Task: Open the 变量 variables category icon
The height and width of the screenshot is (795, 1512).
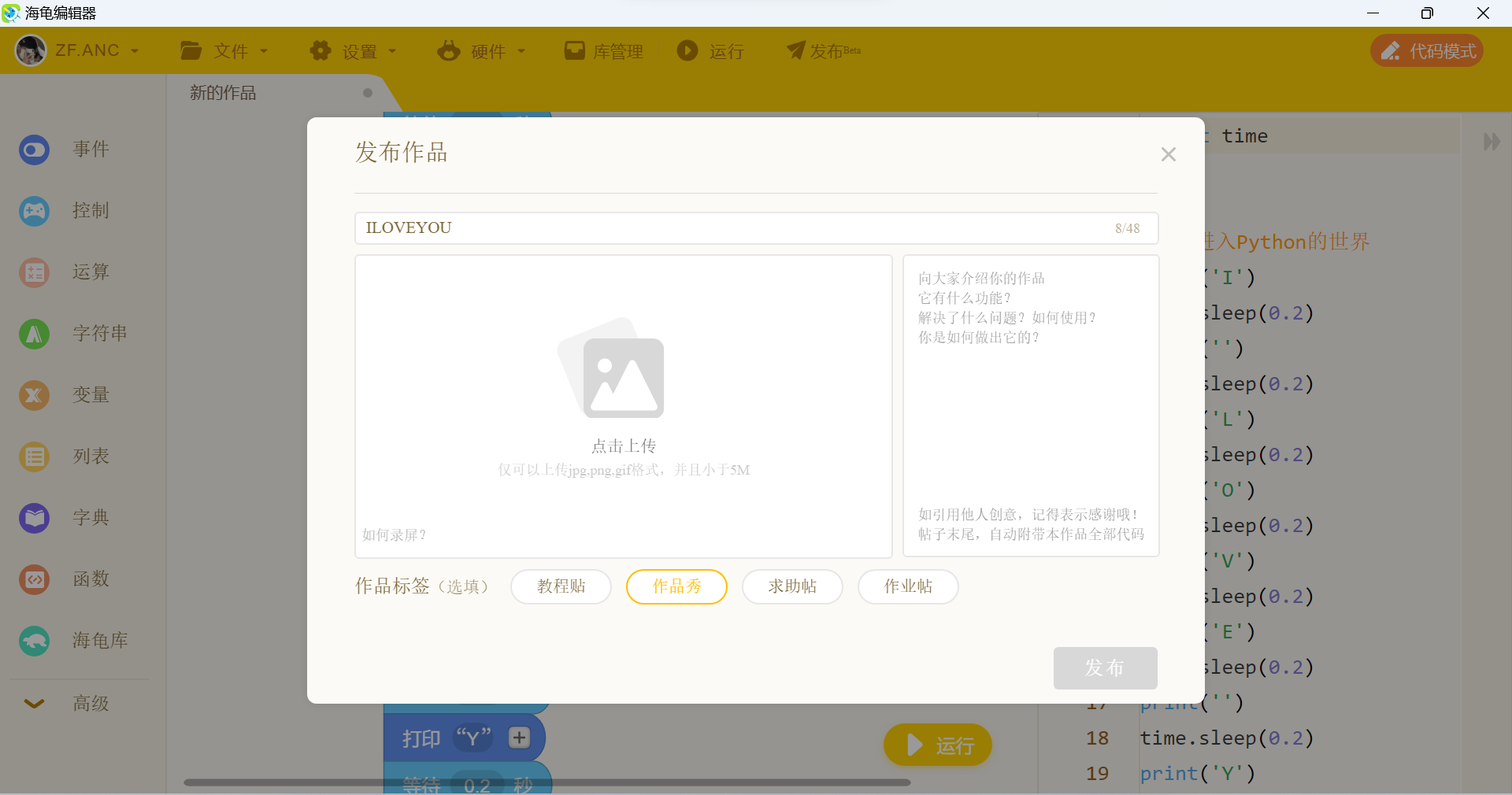Action: point(34,395)
